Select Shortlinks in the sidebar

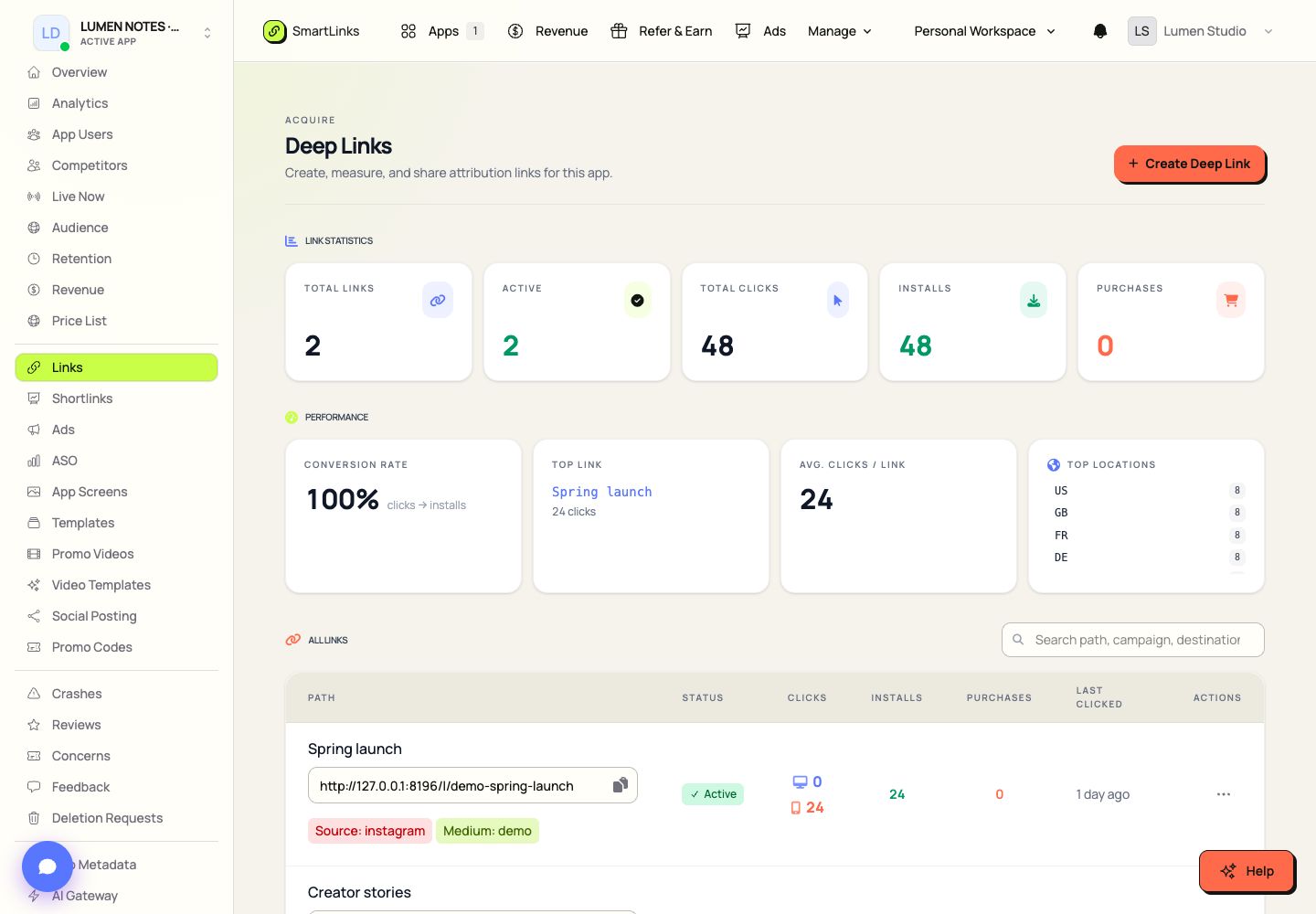pyautogui.click(x=116, y=399)
